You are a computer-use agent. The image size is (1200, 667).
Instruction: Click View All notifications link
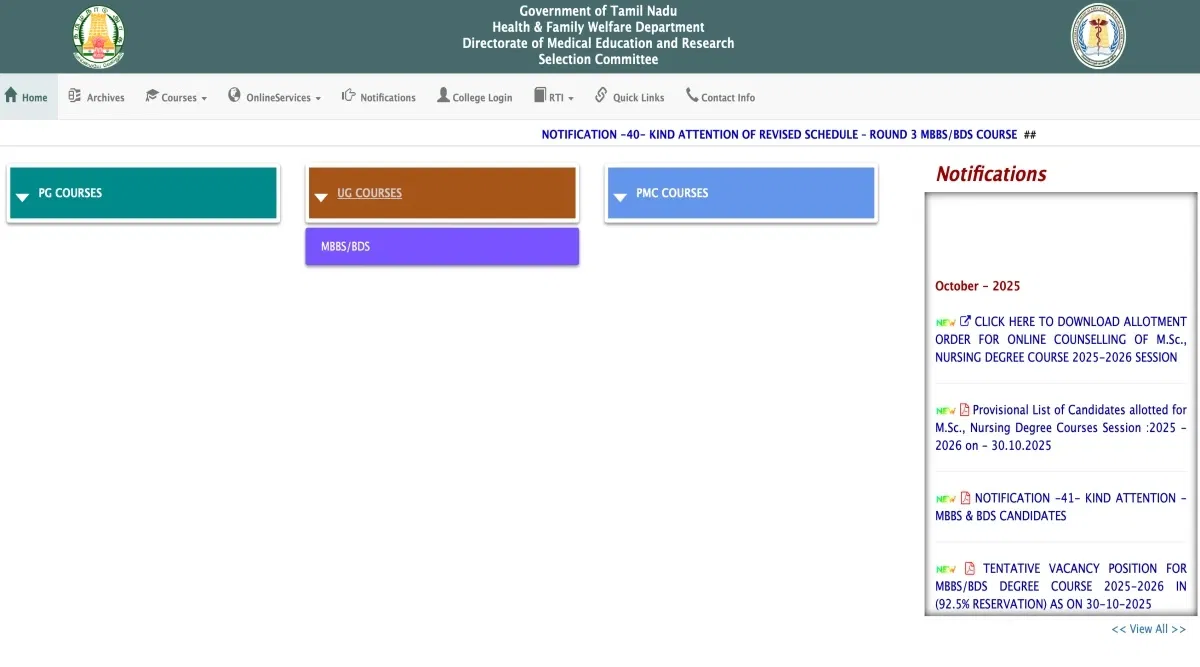tap(1148, 629)
